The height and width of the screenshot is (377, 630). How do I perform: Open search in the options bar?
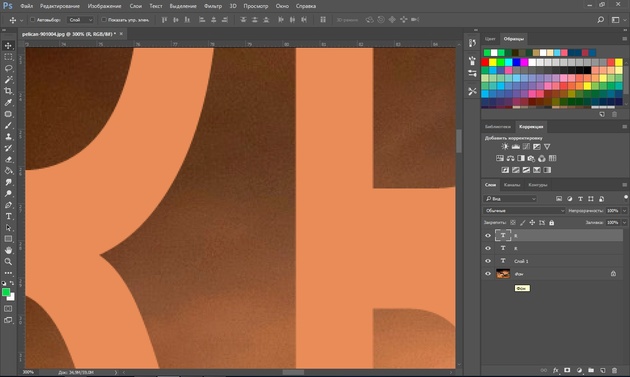601,20
